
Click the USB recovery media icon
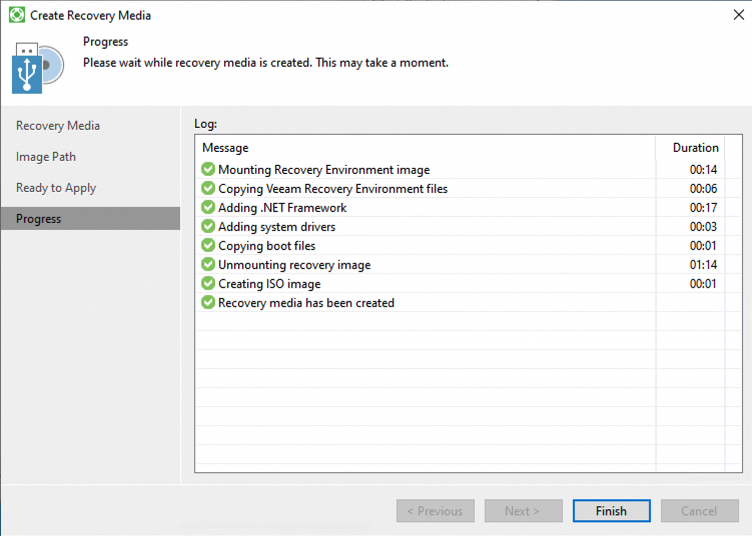(37, 68)
